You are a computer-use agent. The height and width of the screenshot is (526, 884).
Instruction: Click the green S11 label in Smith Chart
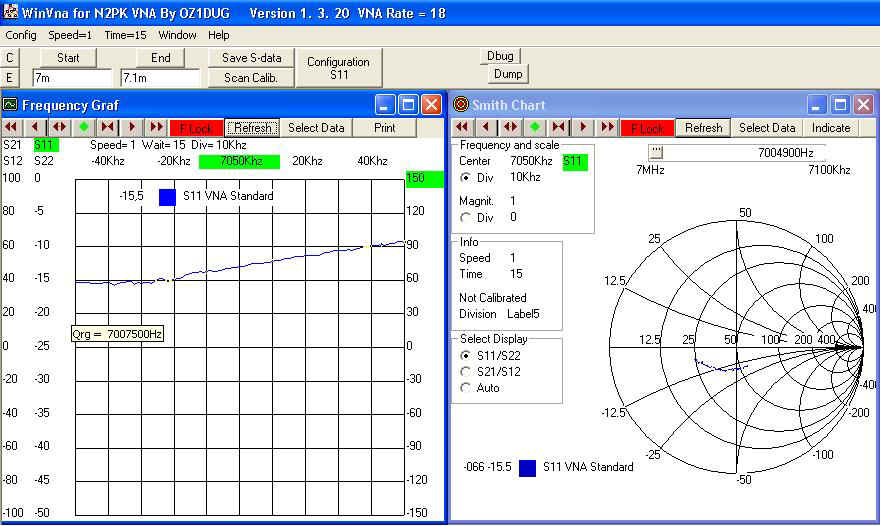[x=574, y=161]
